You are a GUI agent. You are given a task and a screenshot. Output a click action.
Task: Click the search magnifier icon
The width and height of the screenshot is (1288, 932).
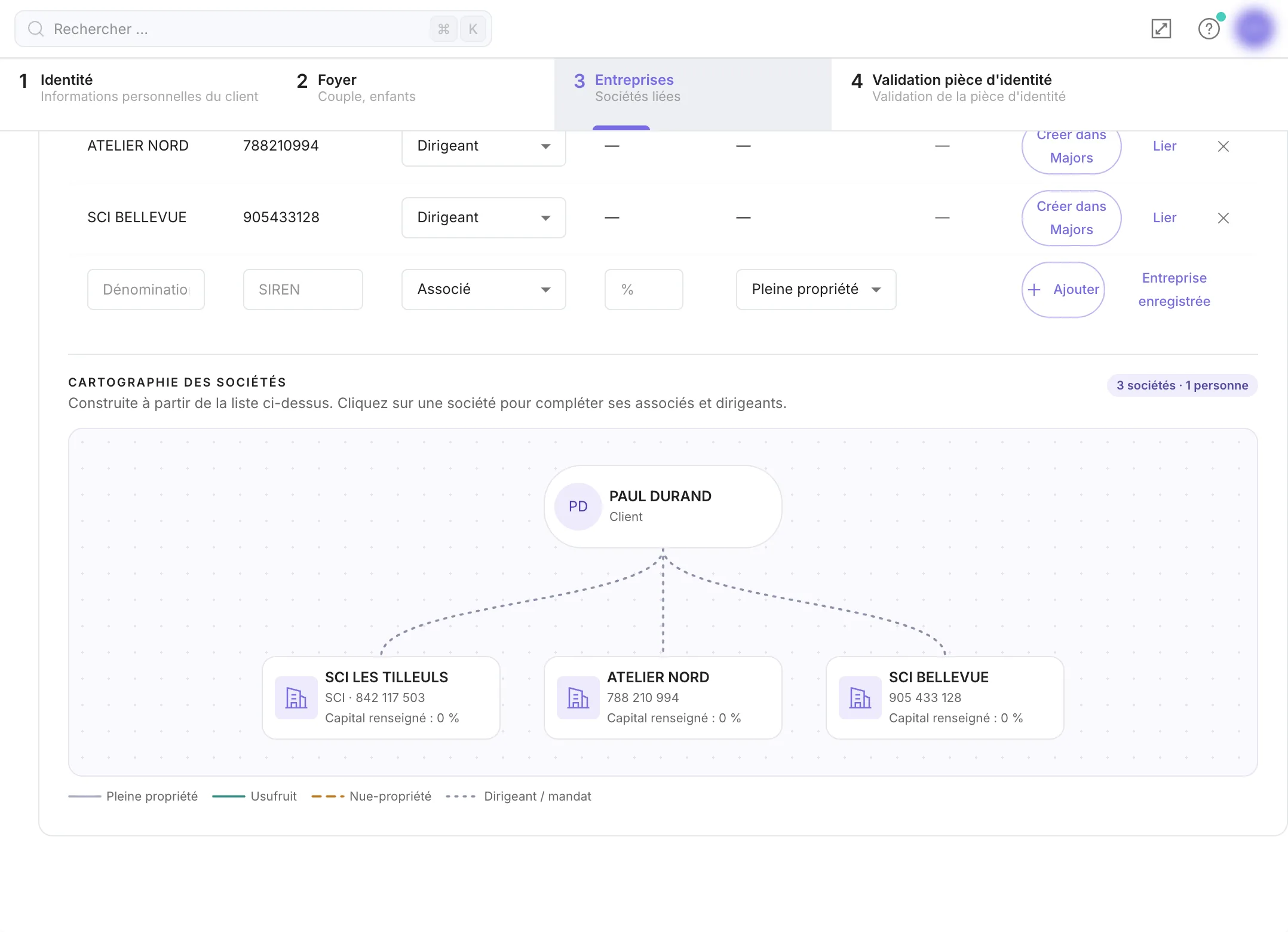click(x=36, y=29)
